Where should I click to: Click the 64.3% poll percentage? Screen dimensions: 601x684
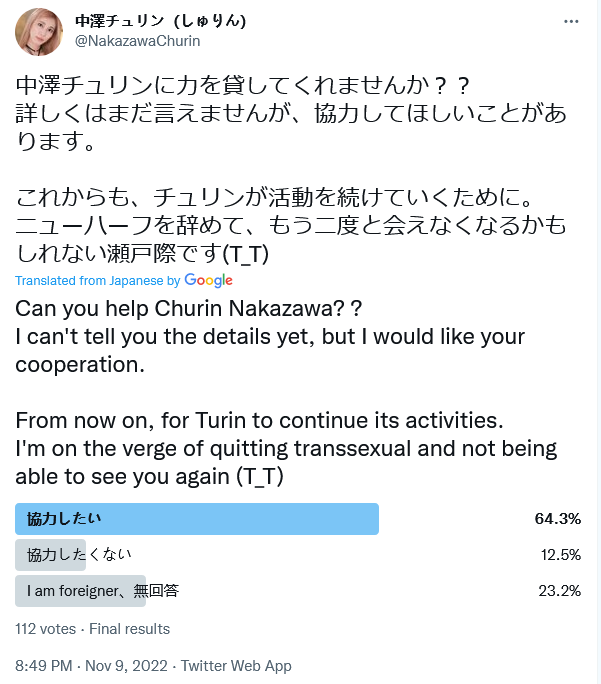click(558, 519)
